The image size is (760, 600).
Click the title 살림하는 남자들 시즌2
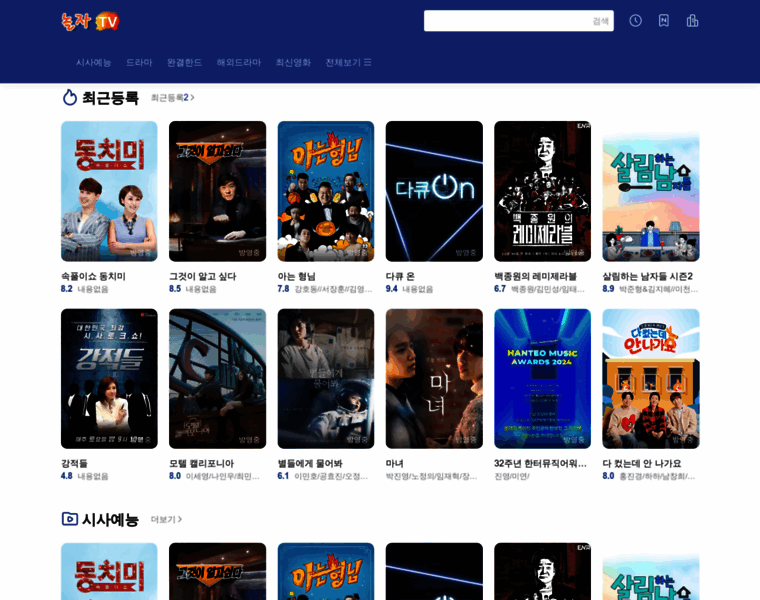click(648, 276)
